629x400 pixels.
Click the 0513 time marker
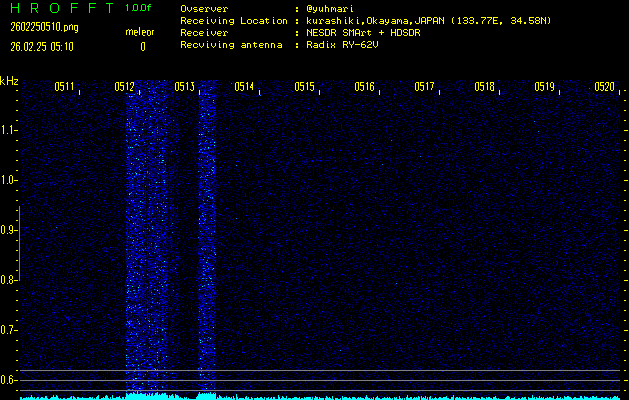(x=185, y=87)
